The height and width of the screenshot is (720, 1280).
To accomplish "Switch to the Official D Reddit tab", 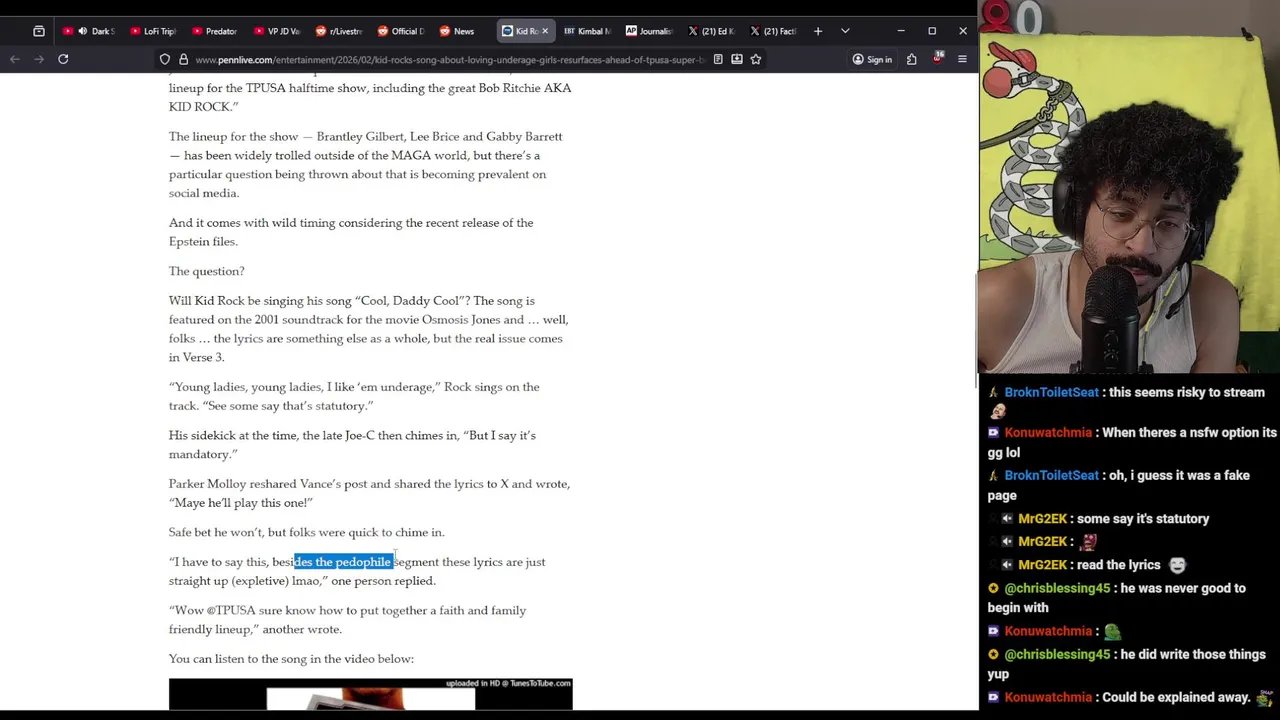I will pos(400,31).
